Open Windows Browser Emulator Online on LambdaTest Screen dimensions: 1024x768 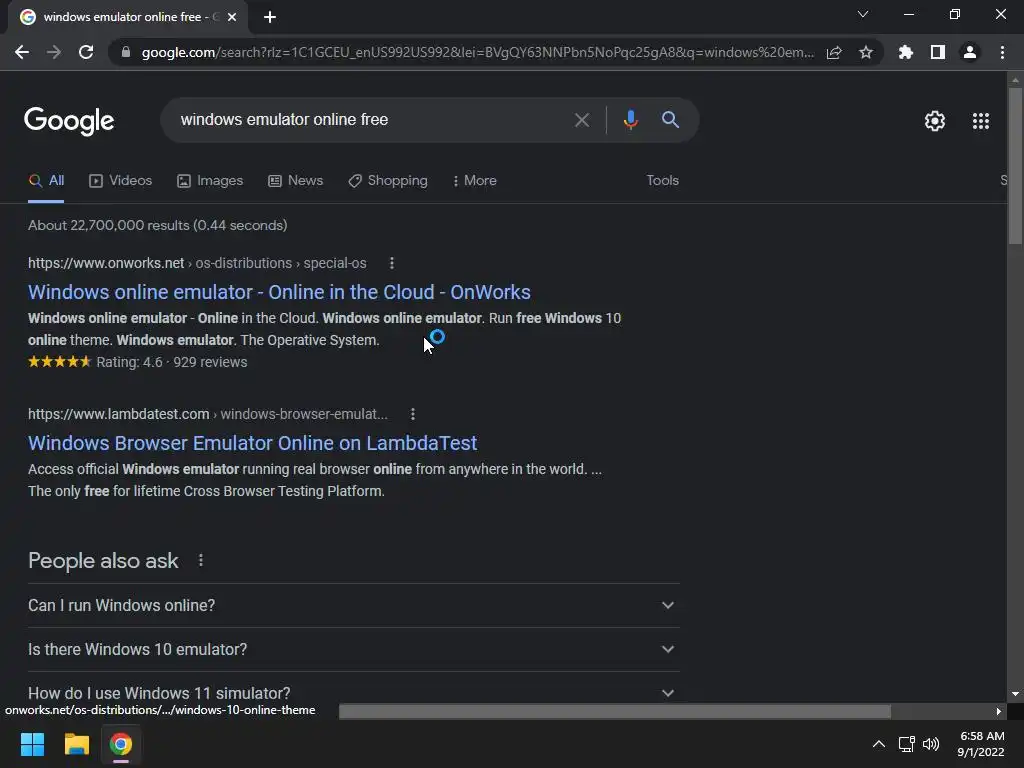(252, 443)
